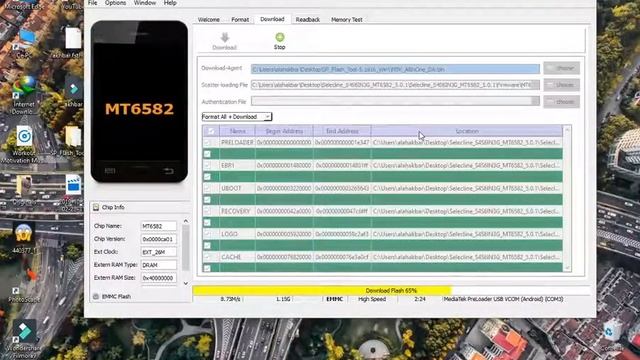Screen dimensions: 640x360
Task: Open the Options menu
Action: point(116,3)
